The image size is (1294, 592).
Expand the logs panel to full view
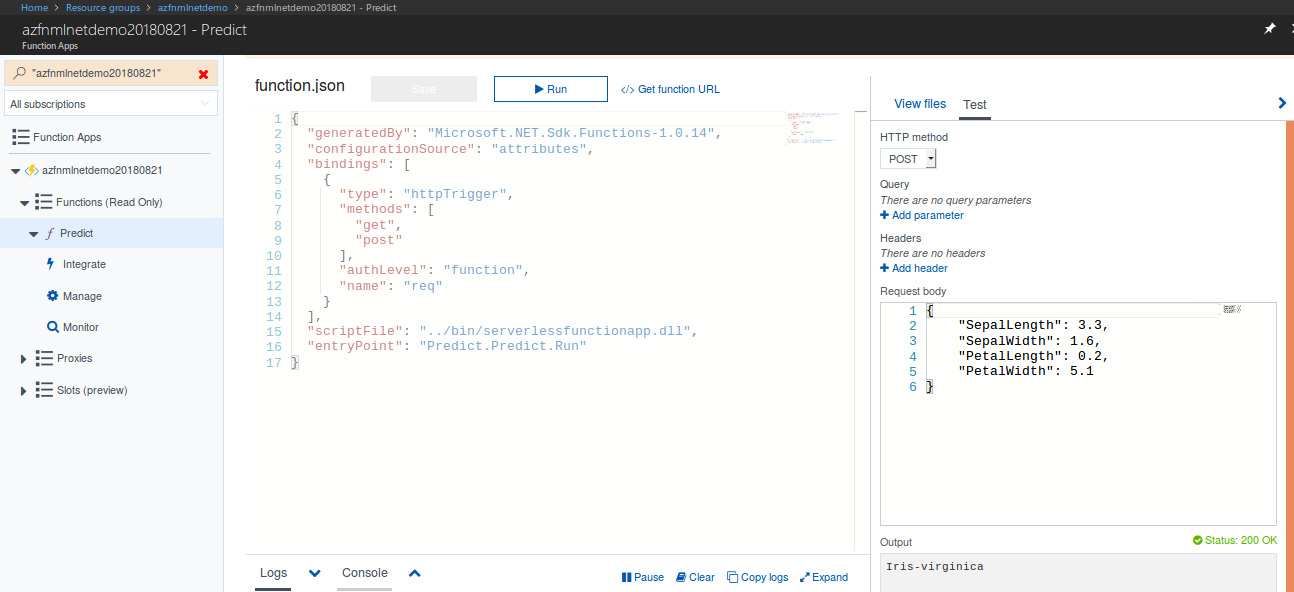point(823,577)
